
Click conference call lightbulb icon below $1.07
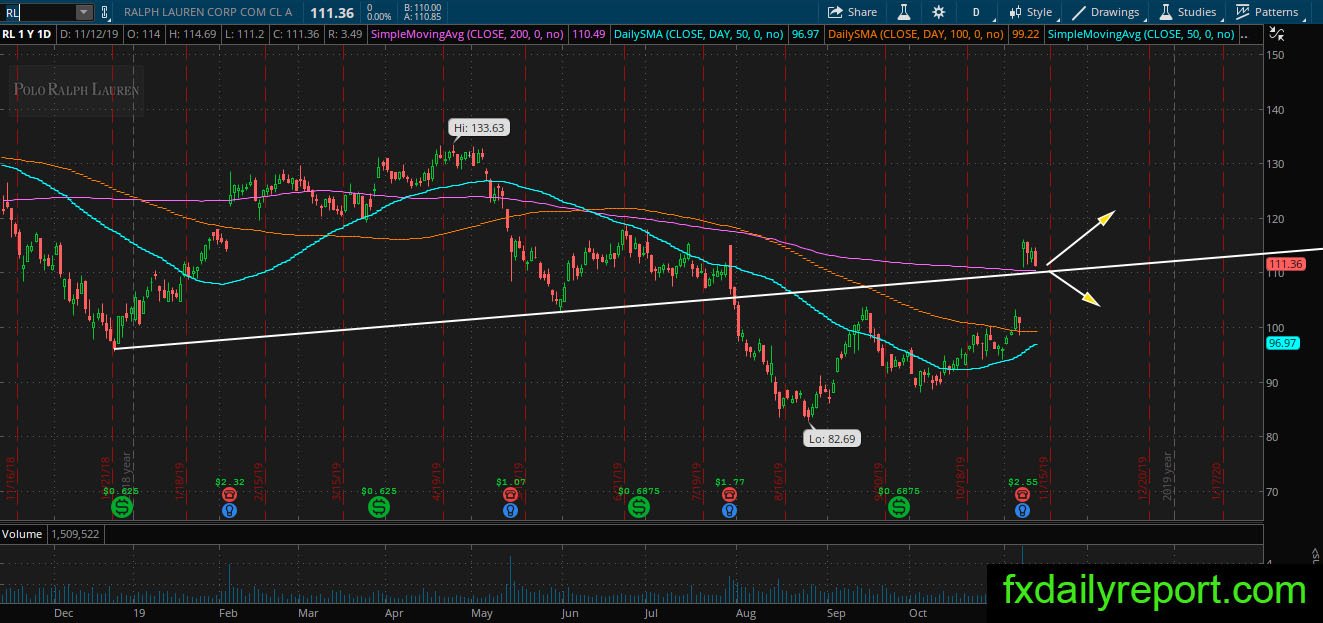click(x=510, y=510)
